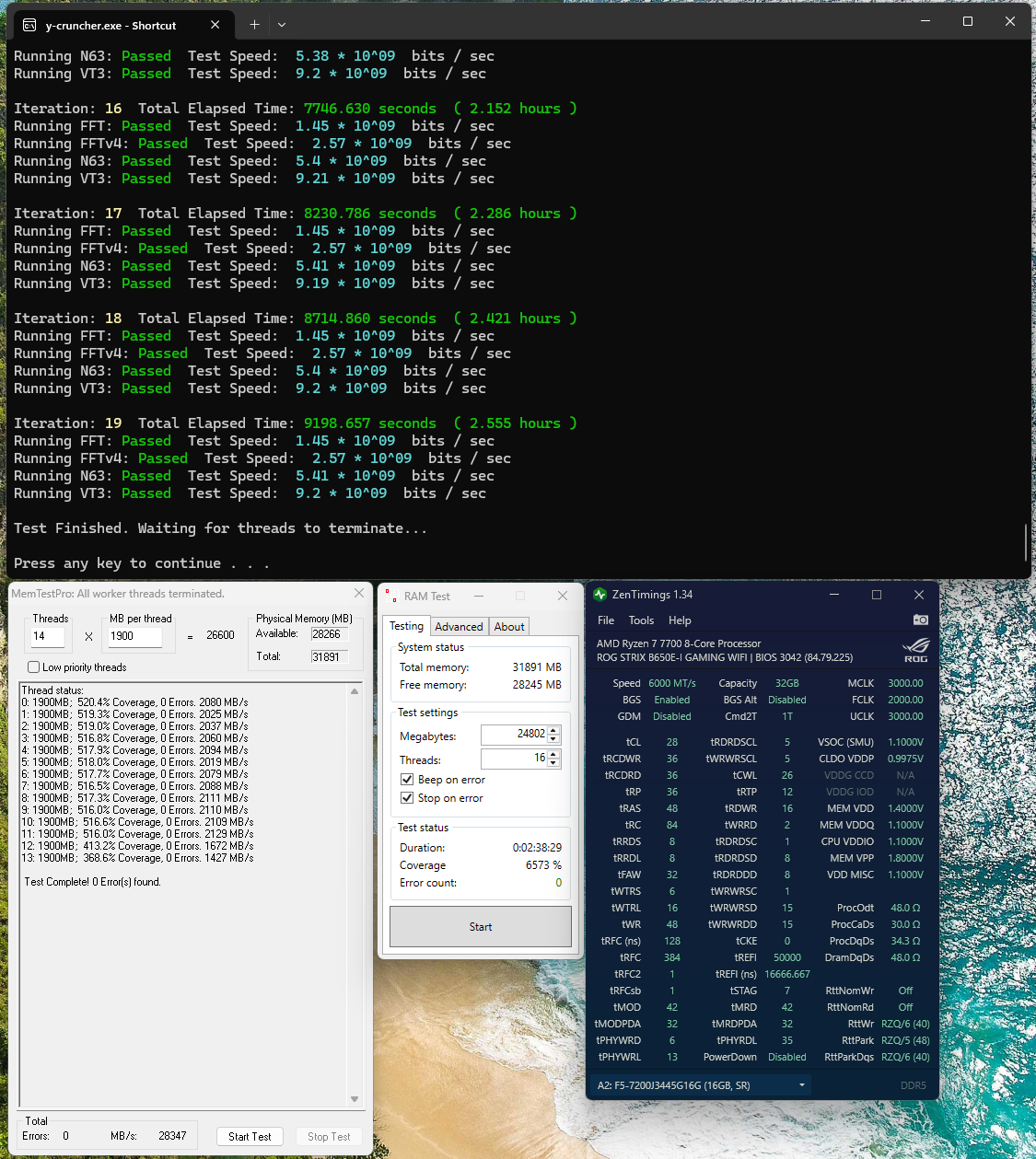This screenshot has width=1036, height=1159.
Task: Click the terminal vertical scrollbar thumb
Action: coord(1026,541)
